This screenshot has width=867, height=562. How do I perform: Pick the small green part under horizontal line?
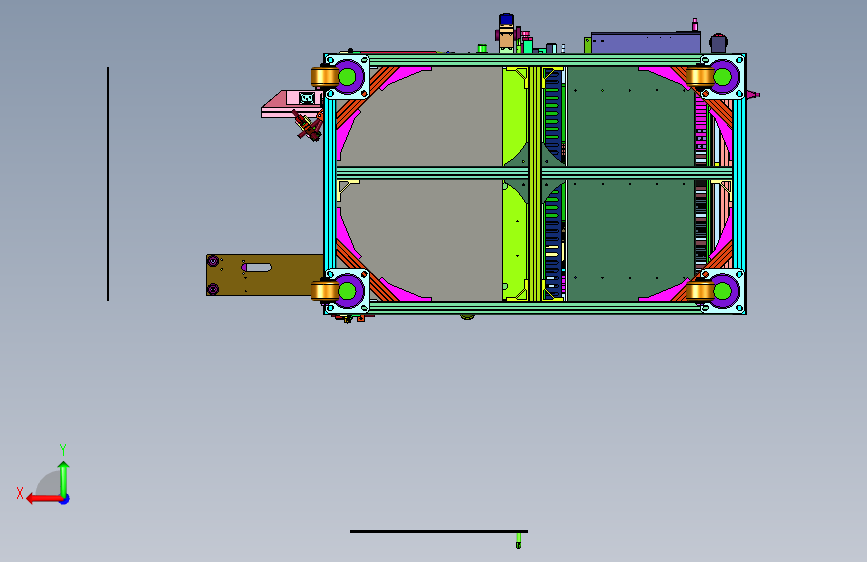pos(518,540)
